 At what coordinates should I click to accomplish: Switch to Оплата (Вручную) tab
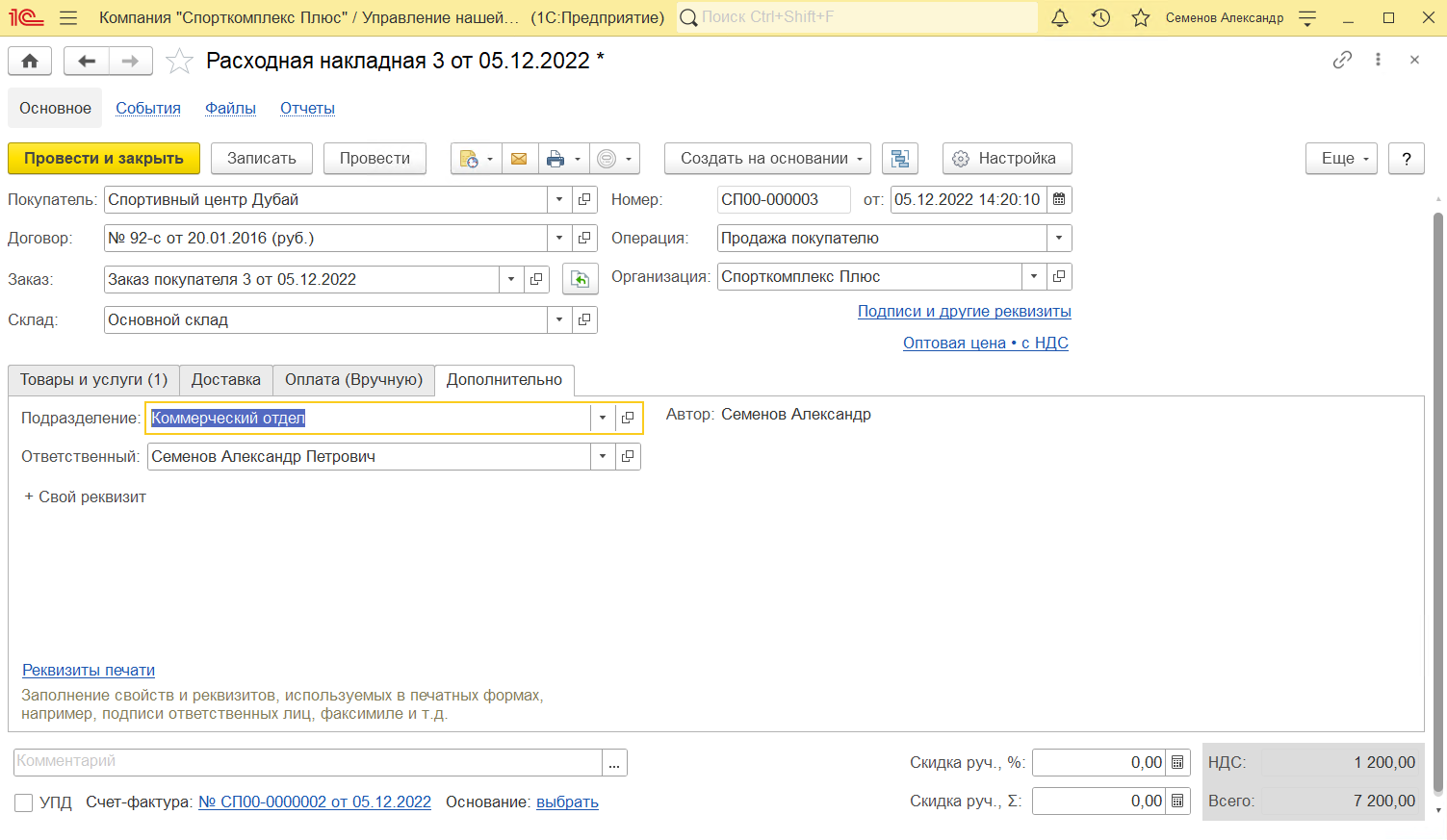(353, 380)
